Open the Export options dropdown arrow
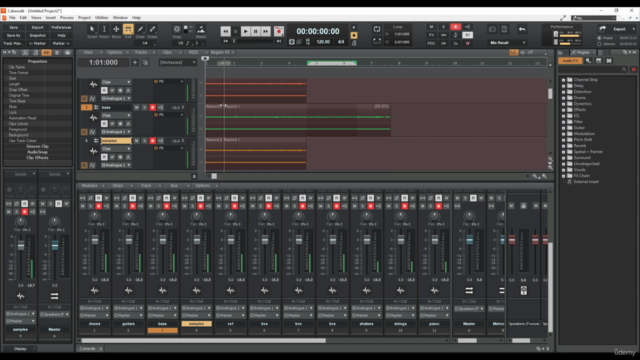This screenshot has height=360, width=640. 634,29
